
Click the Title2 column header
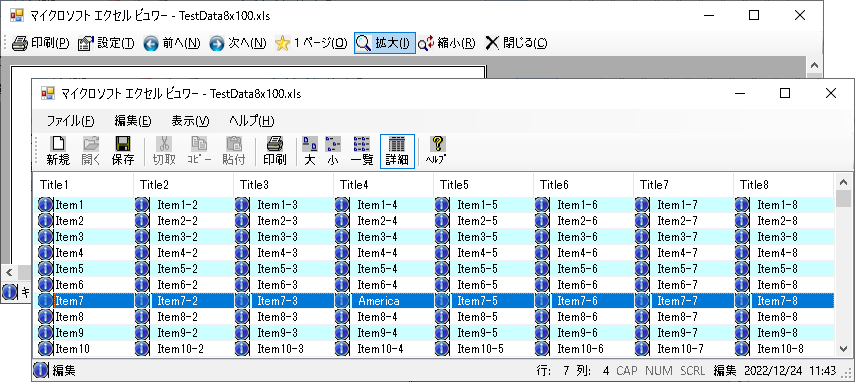point(184,185)
